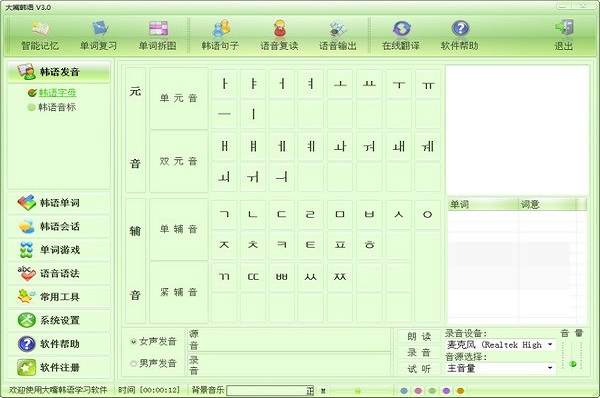
Task: Pick the purple skin color dot
Action: [x=446, y=391]
